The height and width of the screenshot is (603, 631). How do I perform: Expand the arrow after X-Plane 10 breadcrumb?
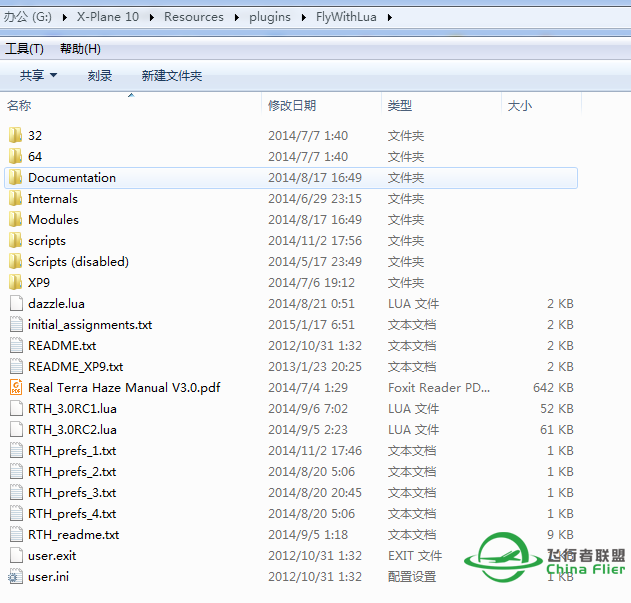[x=151, y=17]
